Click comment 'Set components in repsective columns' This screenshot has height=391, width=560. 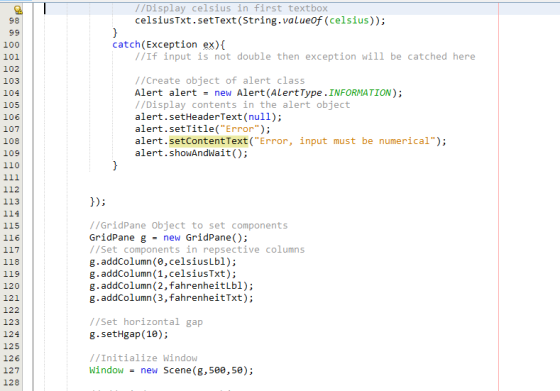197,250
